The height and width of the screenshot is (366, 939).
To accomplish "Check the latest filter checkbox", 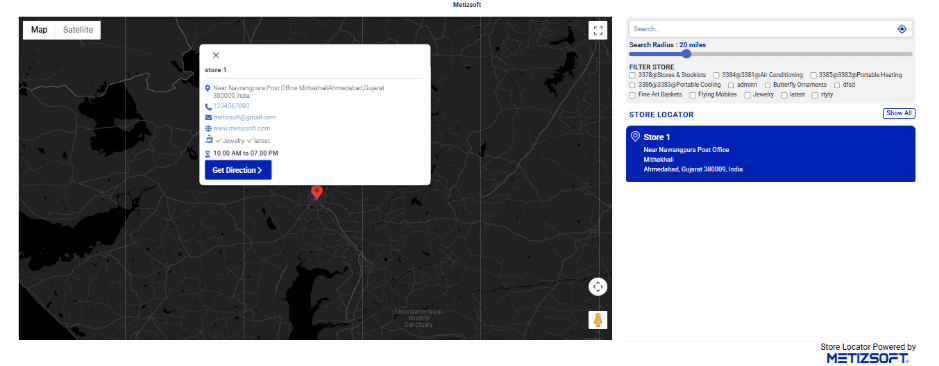I will point(784,95).
